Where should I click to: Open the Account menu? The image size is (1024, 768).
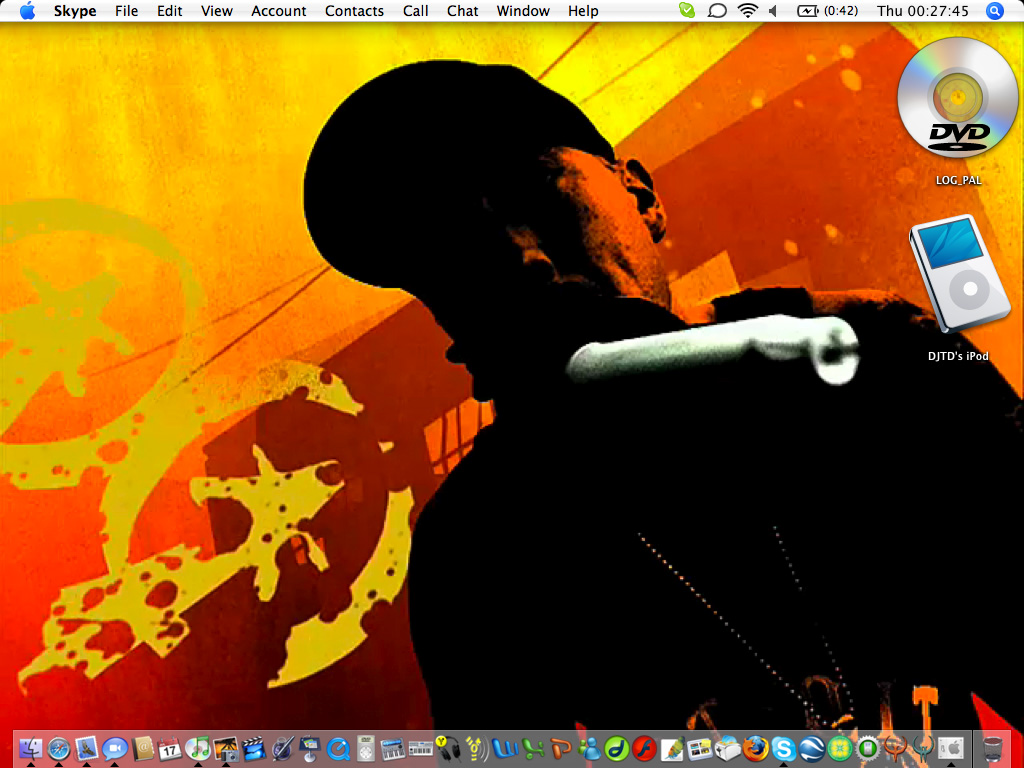tap(279, 11)
